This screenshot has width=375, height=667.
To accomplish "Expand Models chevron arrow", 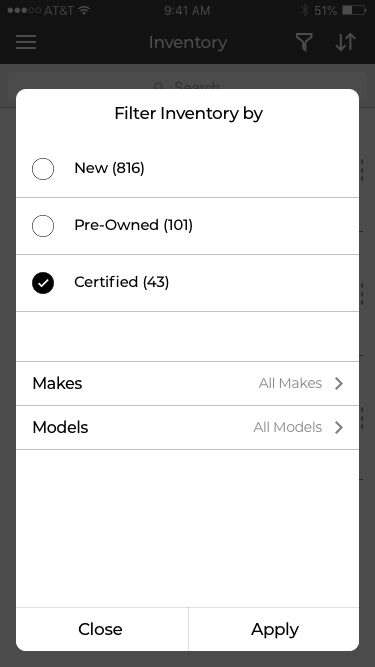I will (339, 427).
